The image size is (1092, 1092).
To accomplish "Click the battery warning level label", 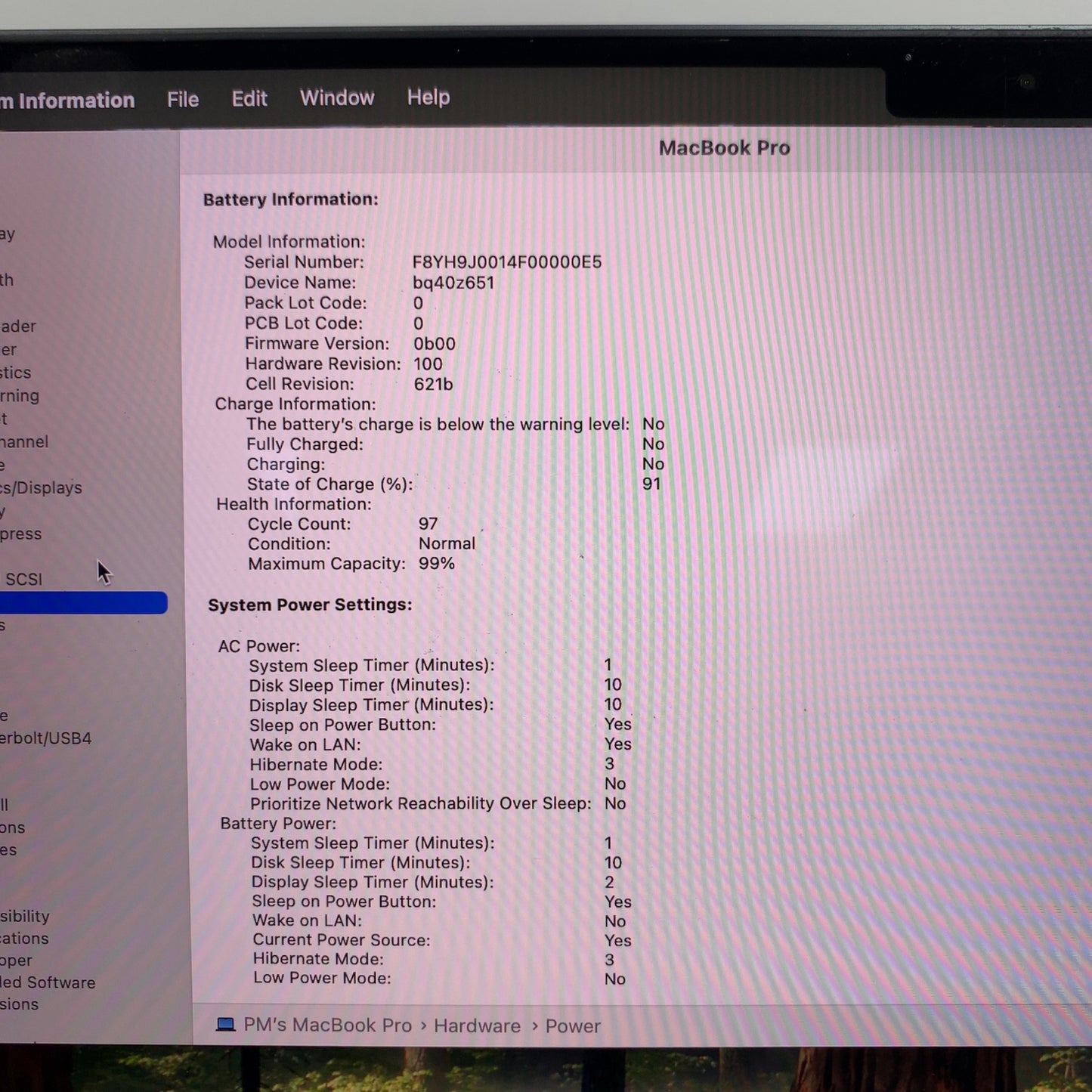I will pyautogui.click(x=438, y=424).
